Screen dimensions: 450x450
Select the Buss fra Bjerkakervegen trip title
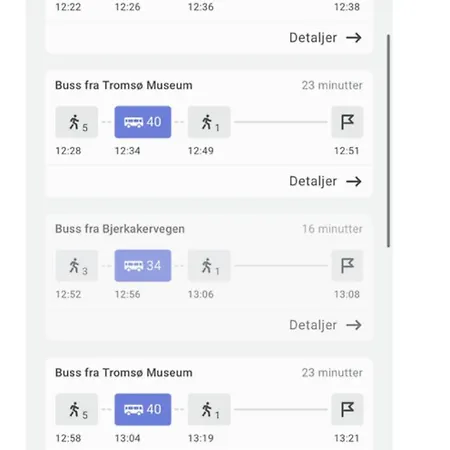coord(120,229)
